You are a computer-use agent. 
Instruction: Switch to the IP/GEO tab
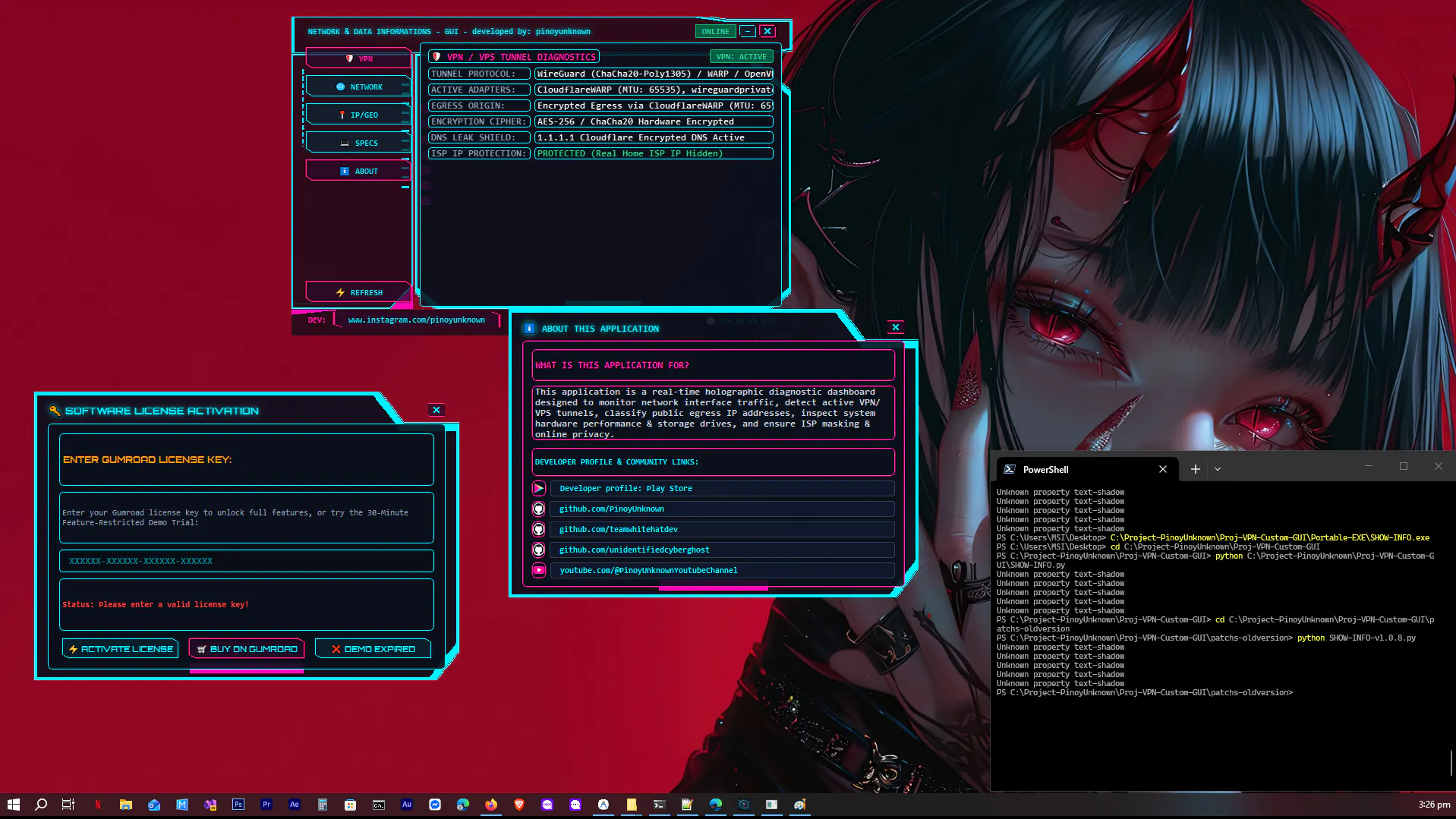click(358, 115)
